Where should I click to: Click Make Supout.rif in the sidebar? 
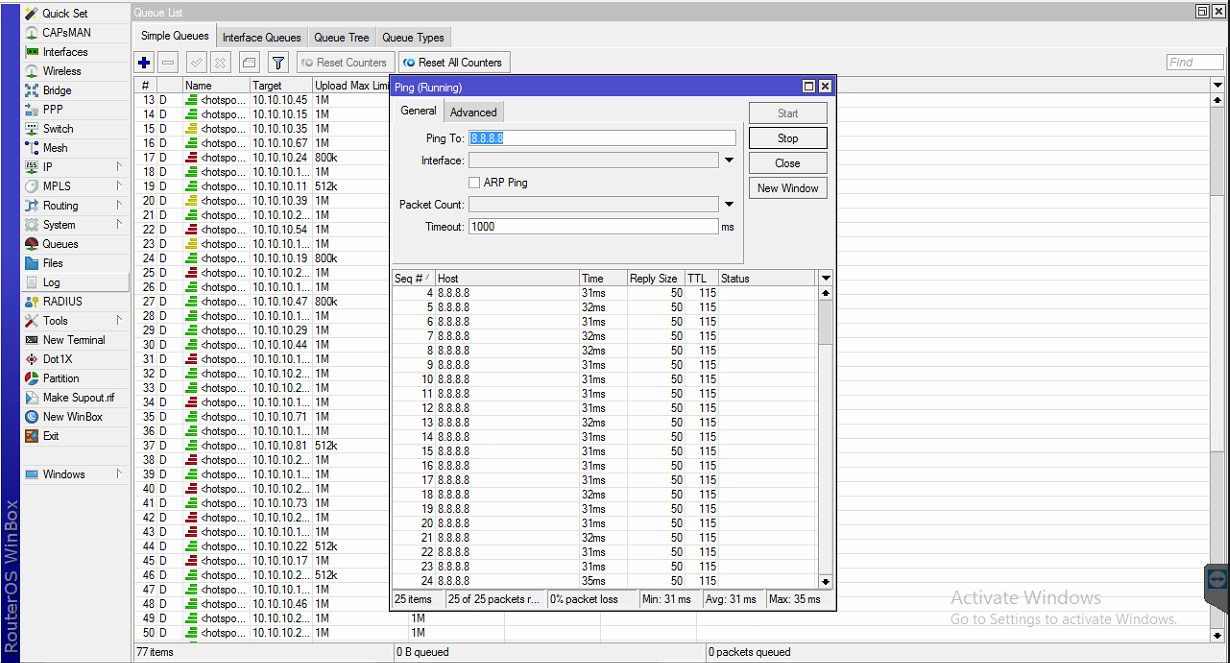(78, 397)
